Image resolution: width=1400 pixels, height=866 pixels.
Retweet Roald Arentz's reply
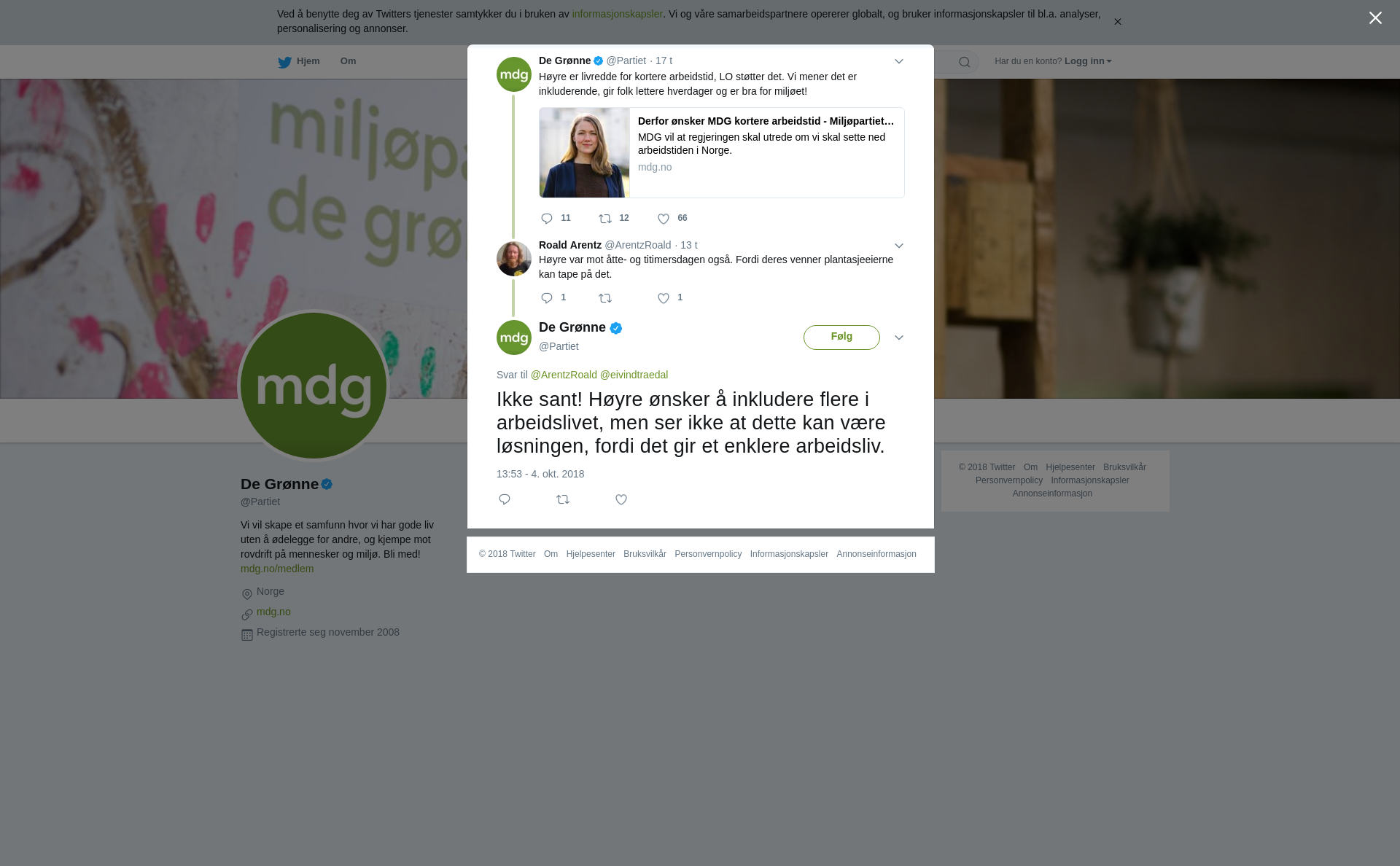(605, 298)
